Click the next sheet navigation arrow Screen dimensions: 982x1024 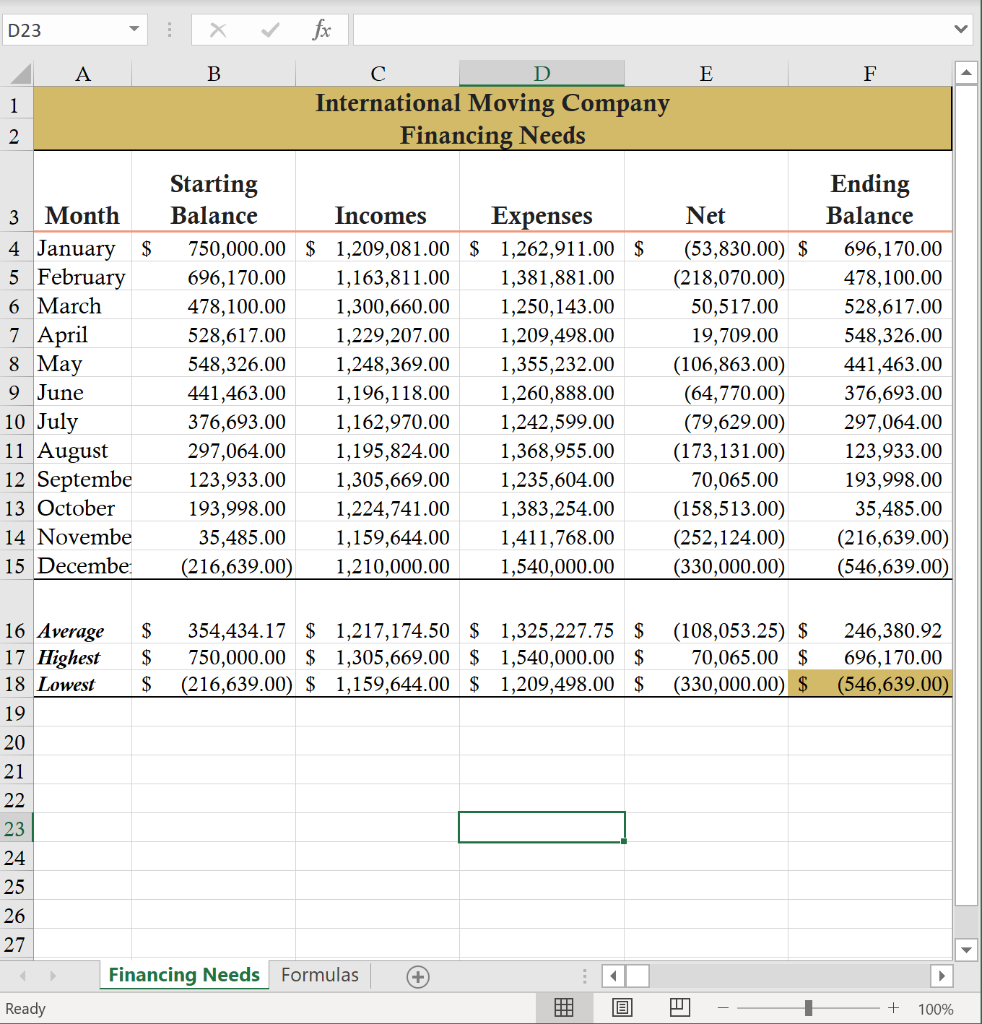coord(53,975)
